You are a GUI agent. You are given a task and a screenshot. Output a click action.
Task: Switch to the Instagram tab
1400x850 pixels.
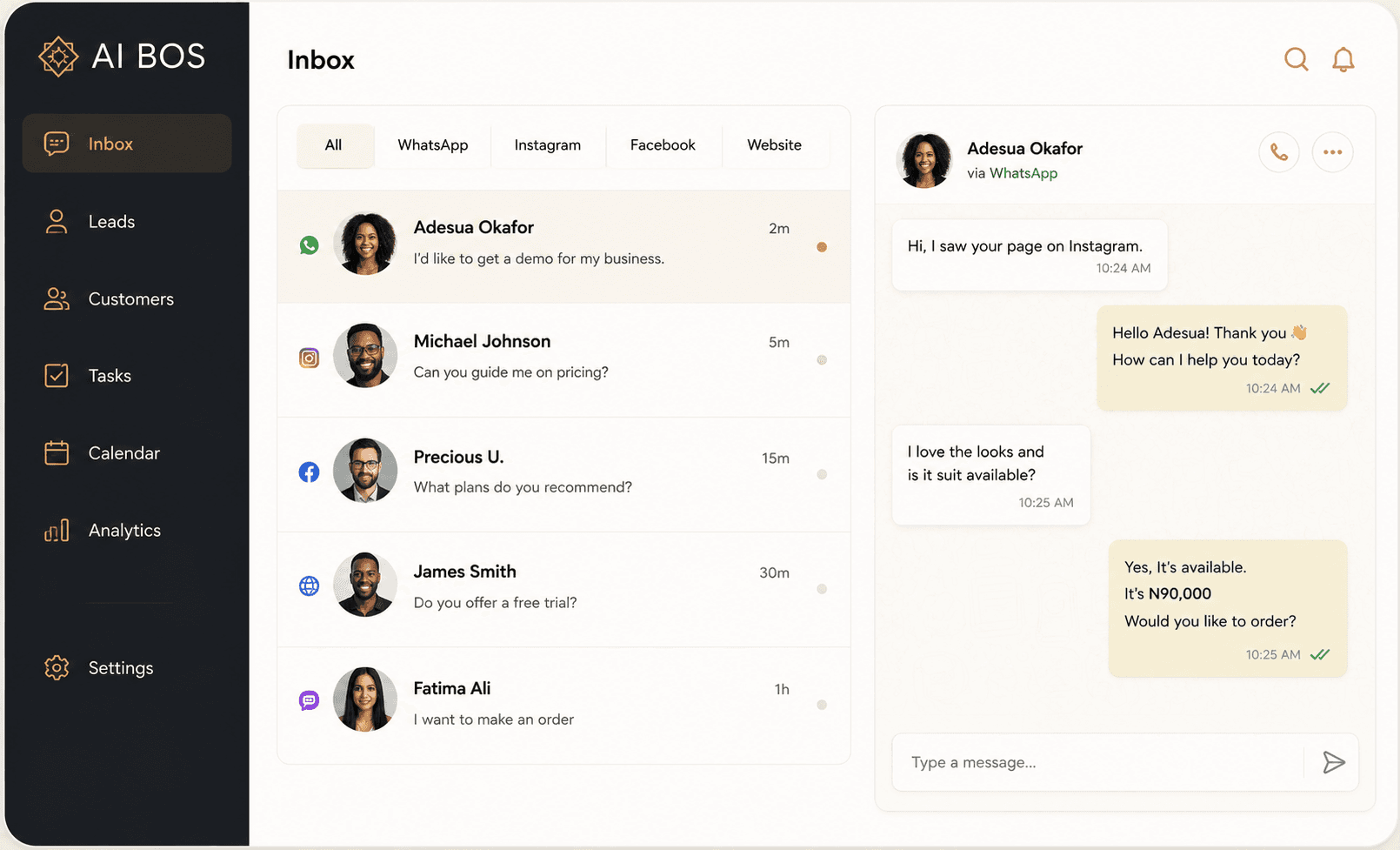pyautogui.click(x=548, y=145)
